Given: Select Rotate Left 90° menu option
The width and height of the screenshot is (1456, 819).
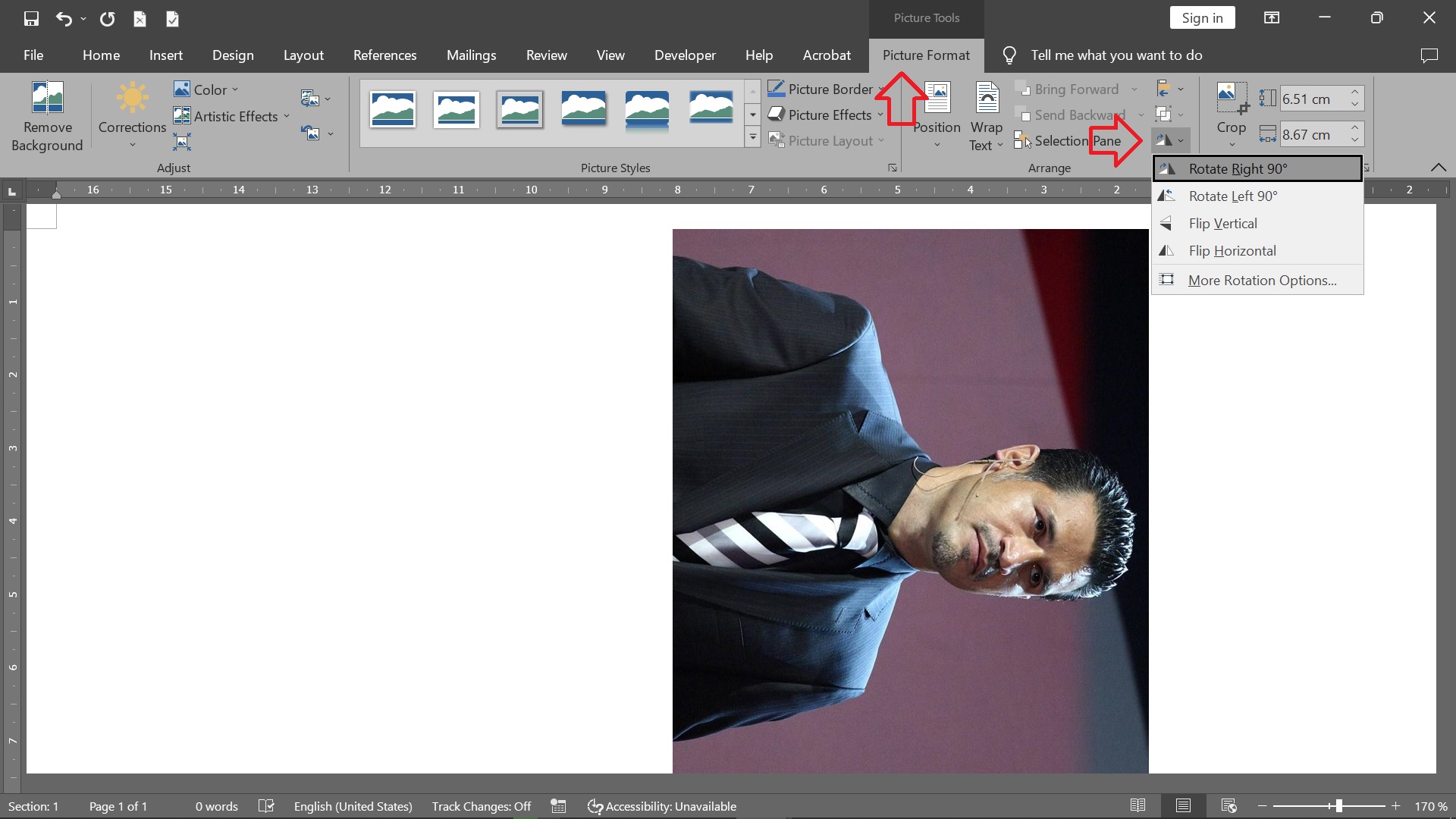Looking at the screenshot, I should pyautogui.click(x=1257, y=196).
